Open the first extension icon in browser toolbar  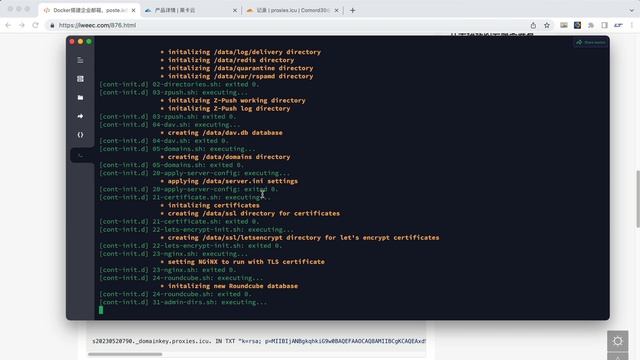coord(564,25)
